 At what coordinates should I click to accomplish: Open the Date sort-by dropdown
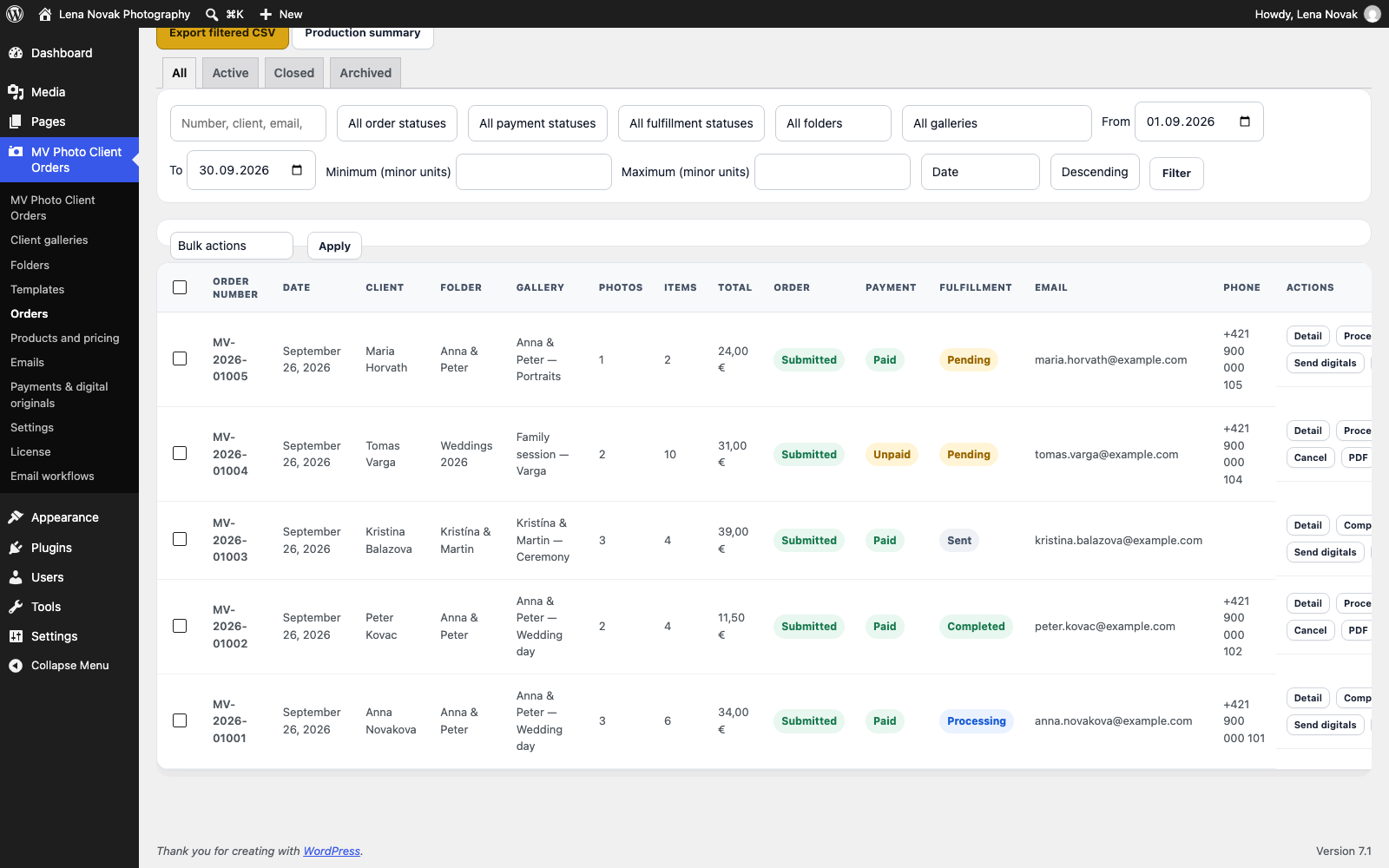980,172
